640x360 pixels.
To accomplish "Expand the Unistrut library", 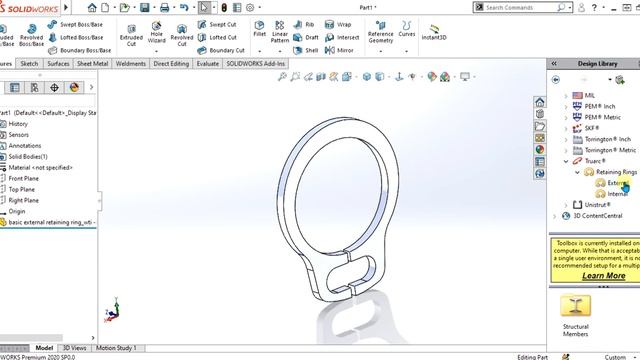I will [x=566, y=205].
